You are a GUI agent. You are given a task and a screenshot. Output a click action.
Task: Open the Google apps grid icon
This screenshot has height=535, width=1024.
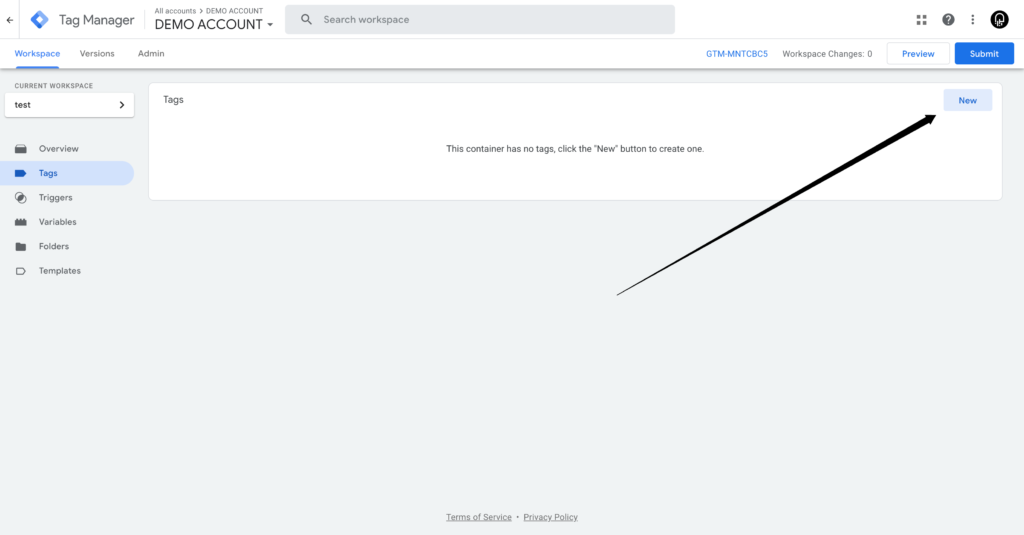coord(921,20)
